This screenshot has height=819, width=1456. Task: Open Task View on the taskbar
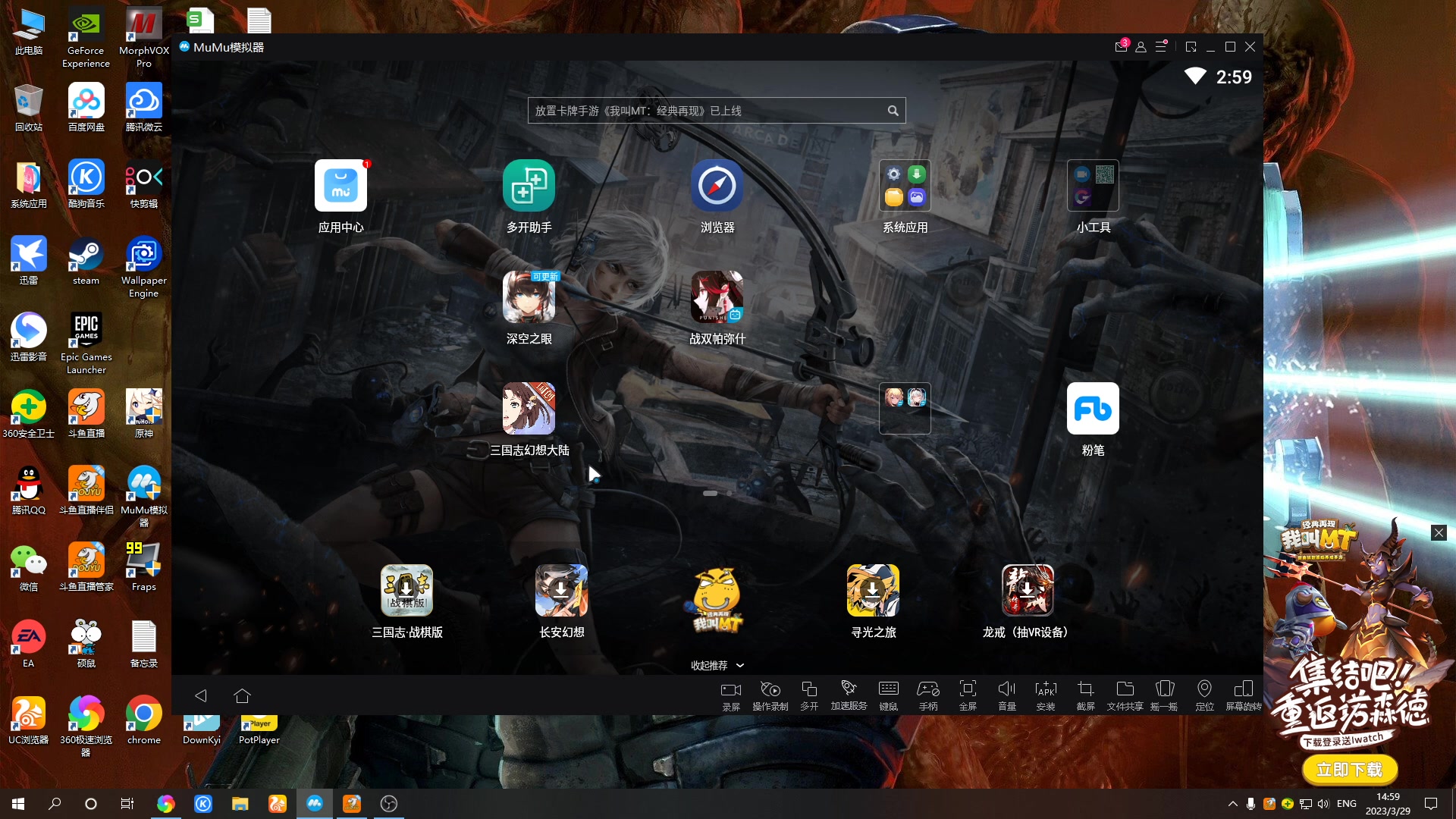(x=127, y=804)
